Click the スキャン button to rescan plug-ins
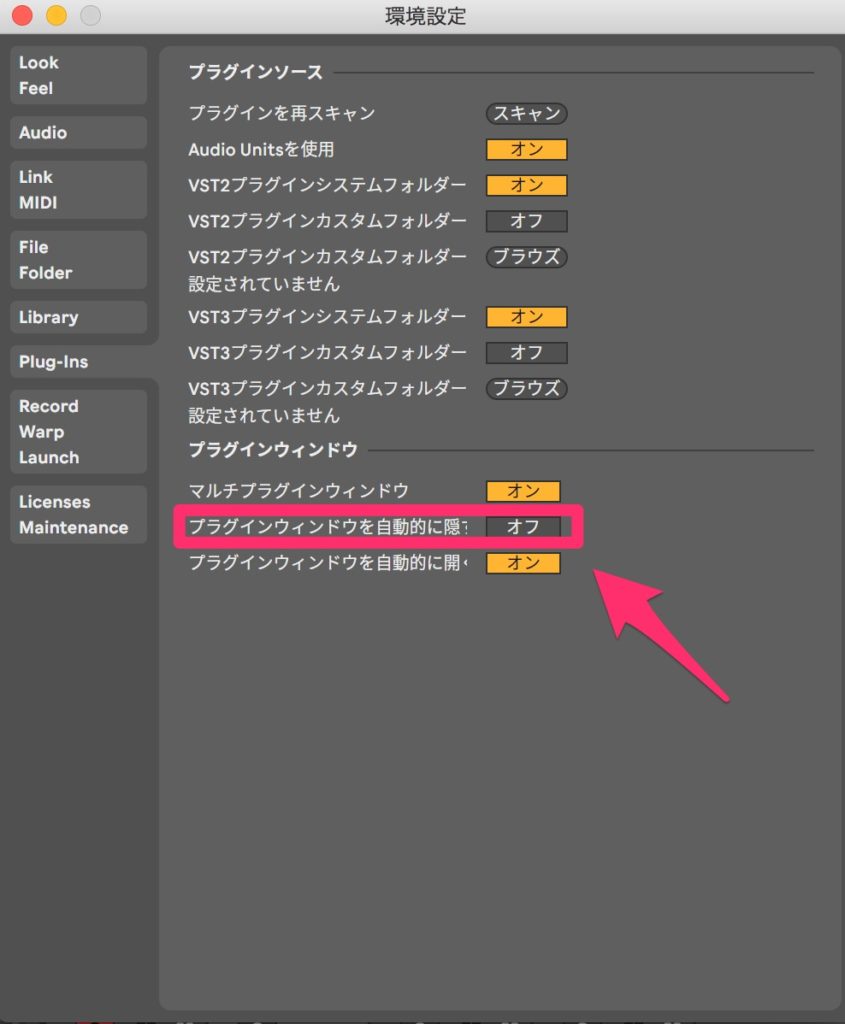This screenshot has height=1024, width=845. [526, 114]
